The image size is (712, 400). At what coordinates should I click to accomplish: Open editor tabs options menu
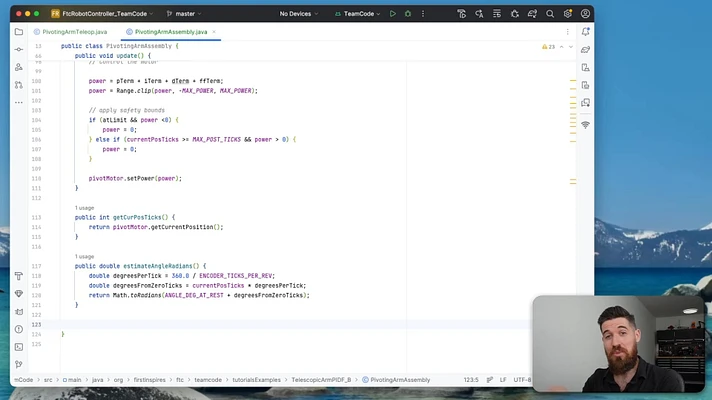click(567, 32)
